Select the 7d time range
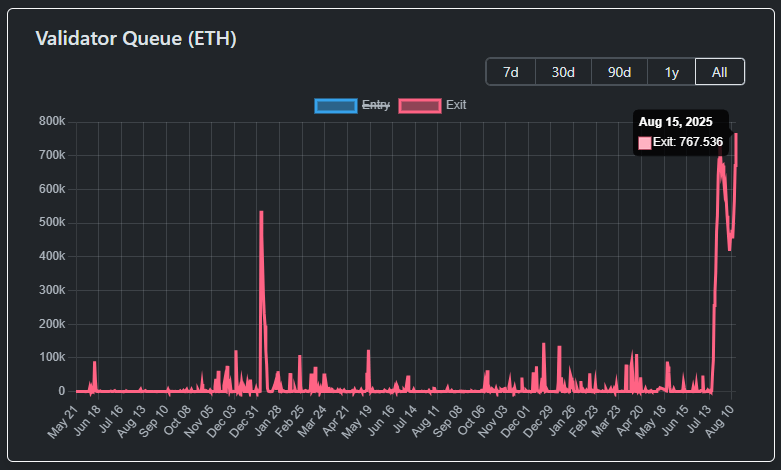 511,72
